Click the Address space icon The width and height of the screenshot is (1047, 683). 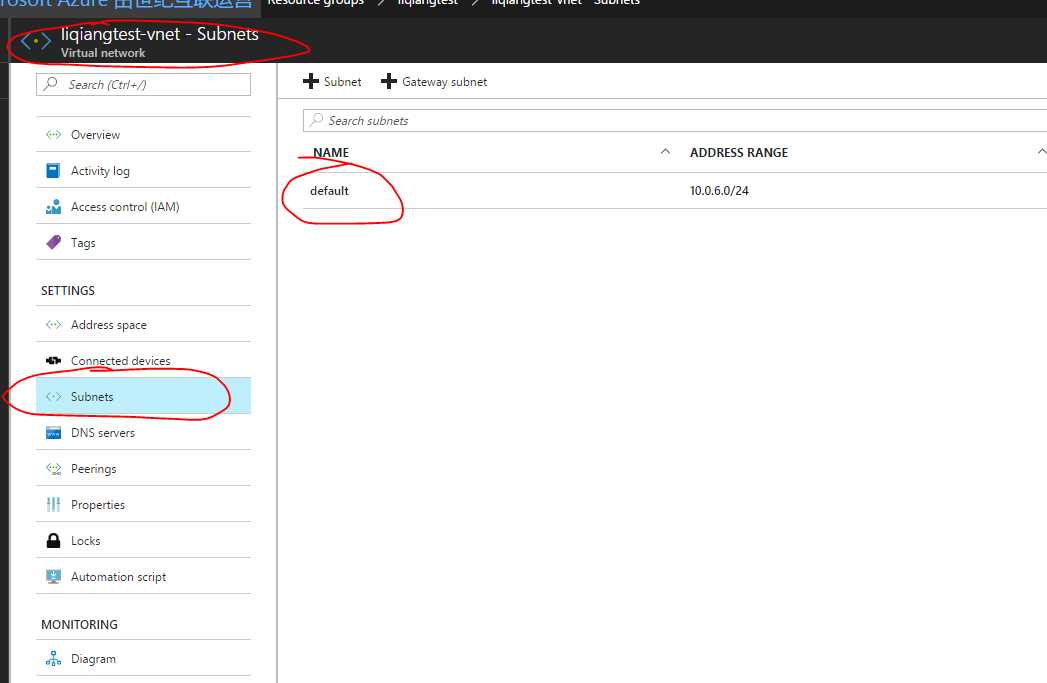click(x=53, y=325)
